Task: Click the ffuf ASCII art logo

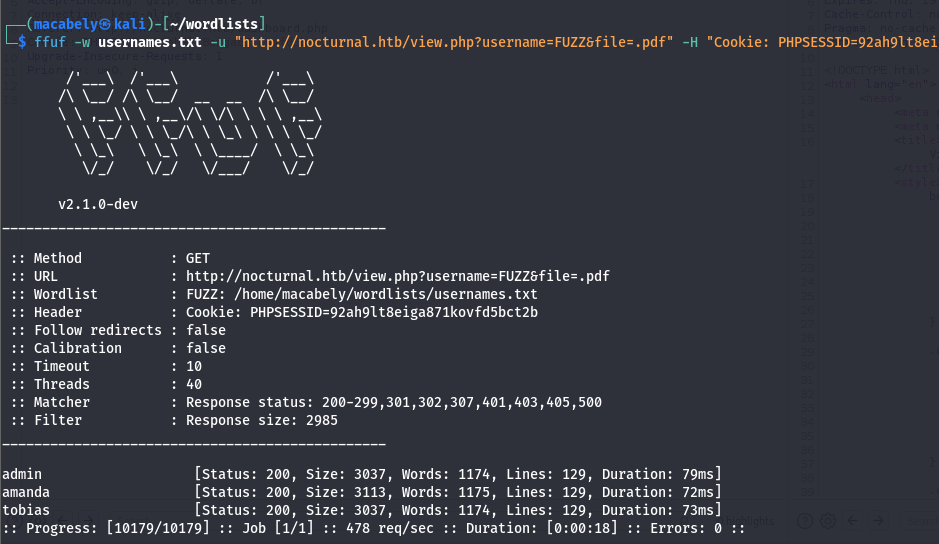Action: (190, 125)
